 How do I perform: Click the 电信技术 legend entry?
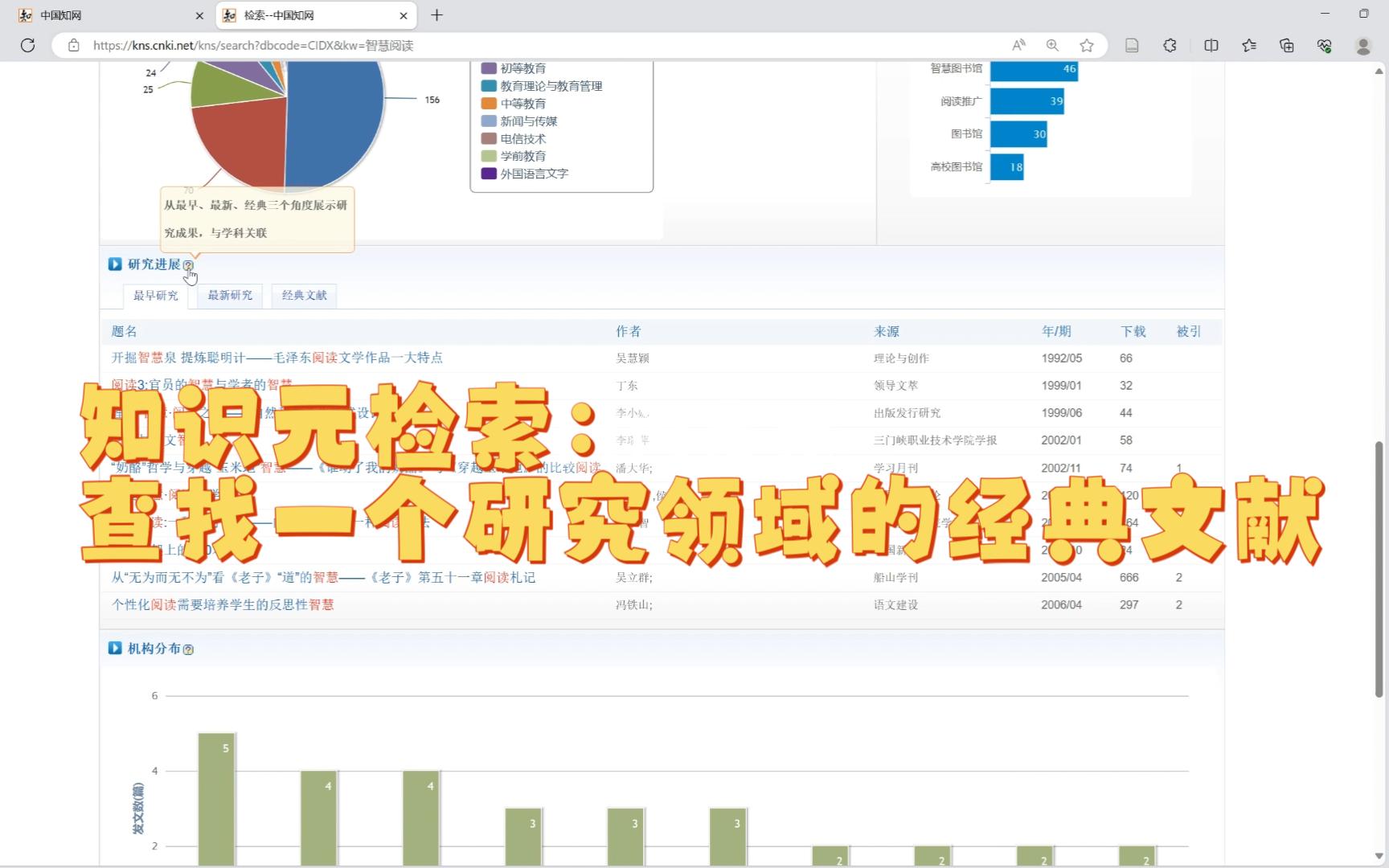[x=514, y=139]
